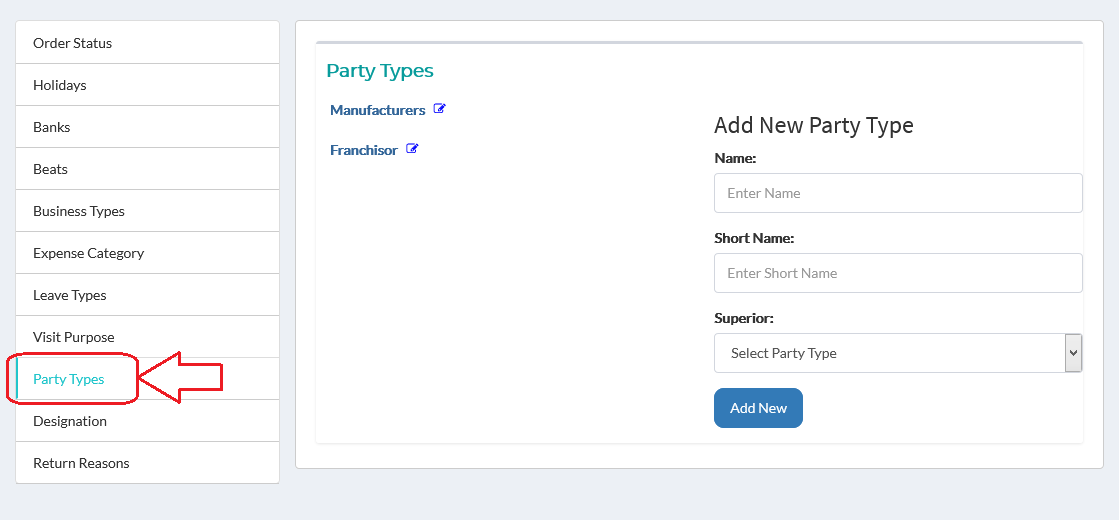Click the Manufacturers party type link

[x=378, y=110]
